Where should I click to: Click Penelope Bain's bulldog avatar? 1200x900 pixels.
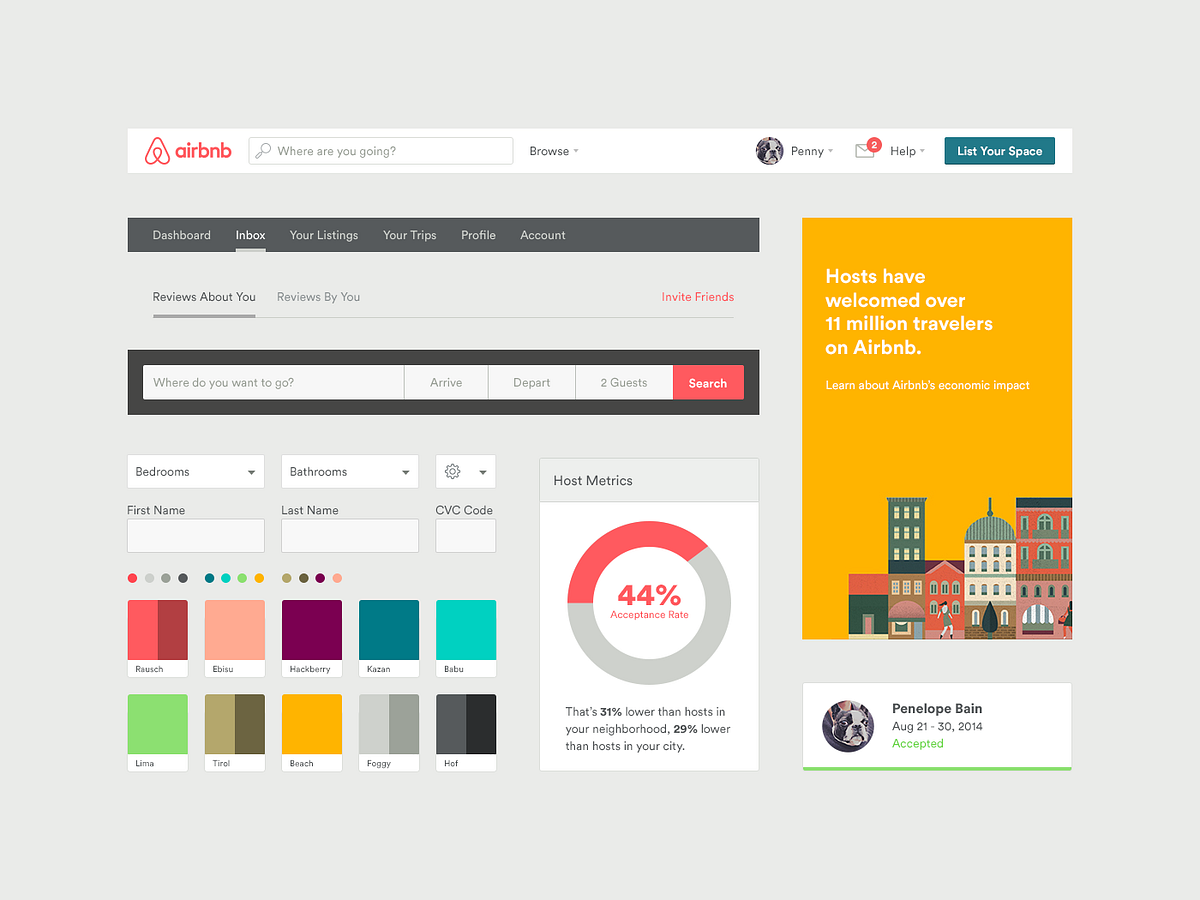(x=848, y=725)
